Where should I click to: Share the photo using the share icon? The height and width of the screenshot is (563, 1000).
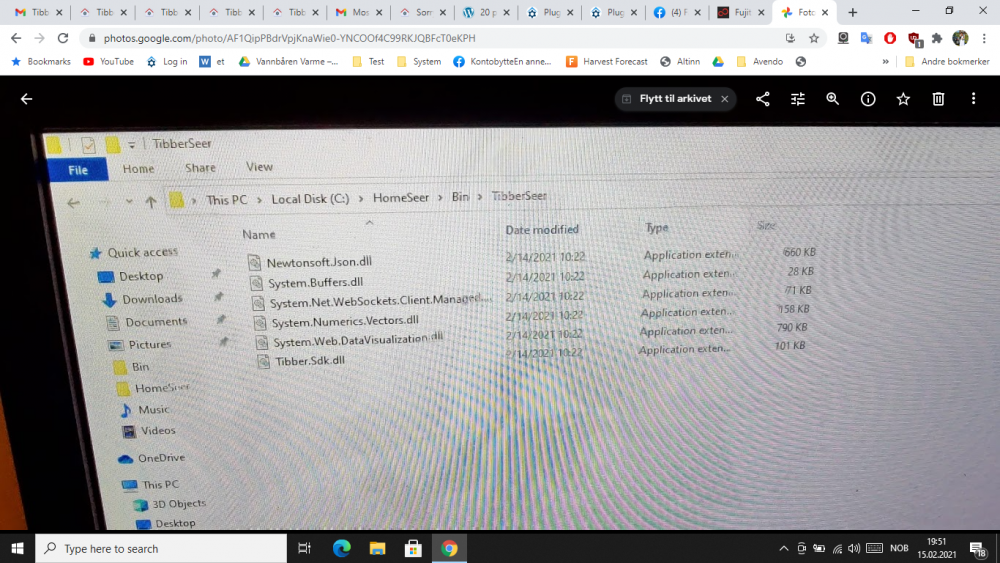click(x=763, y=99)
